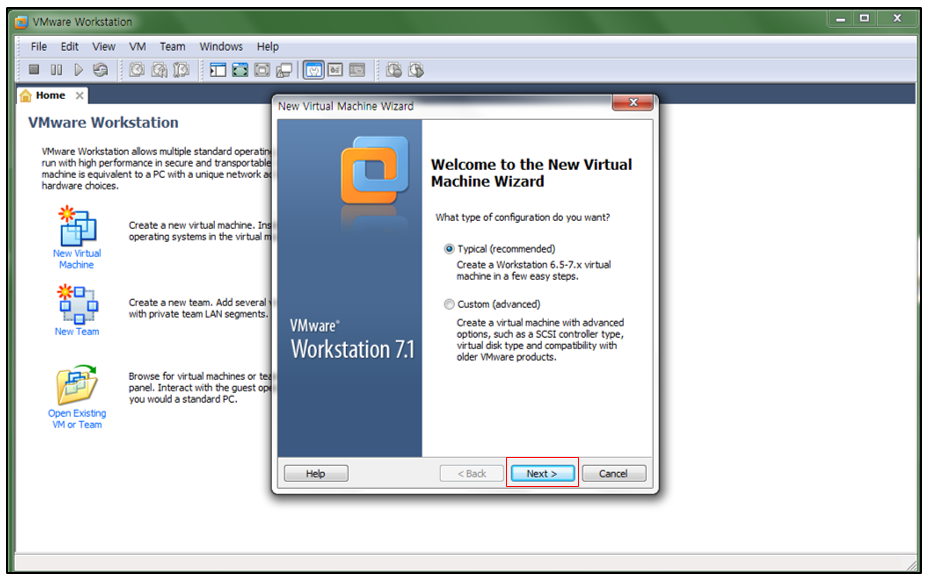Click the Revert to Snapshot toolbar icon
Viewport: 927px width, 579px height.
click(159, 70)
